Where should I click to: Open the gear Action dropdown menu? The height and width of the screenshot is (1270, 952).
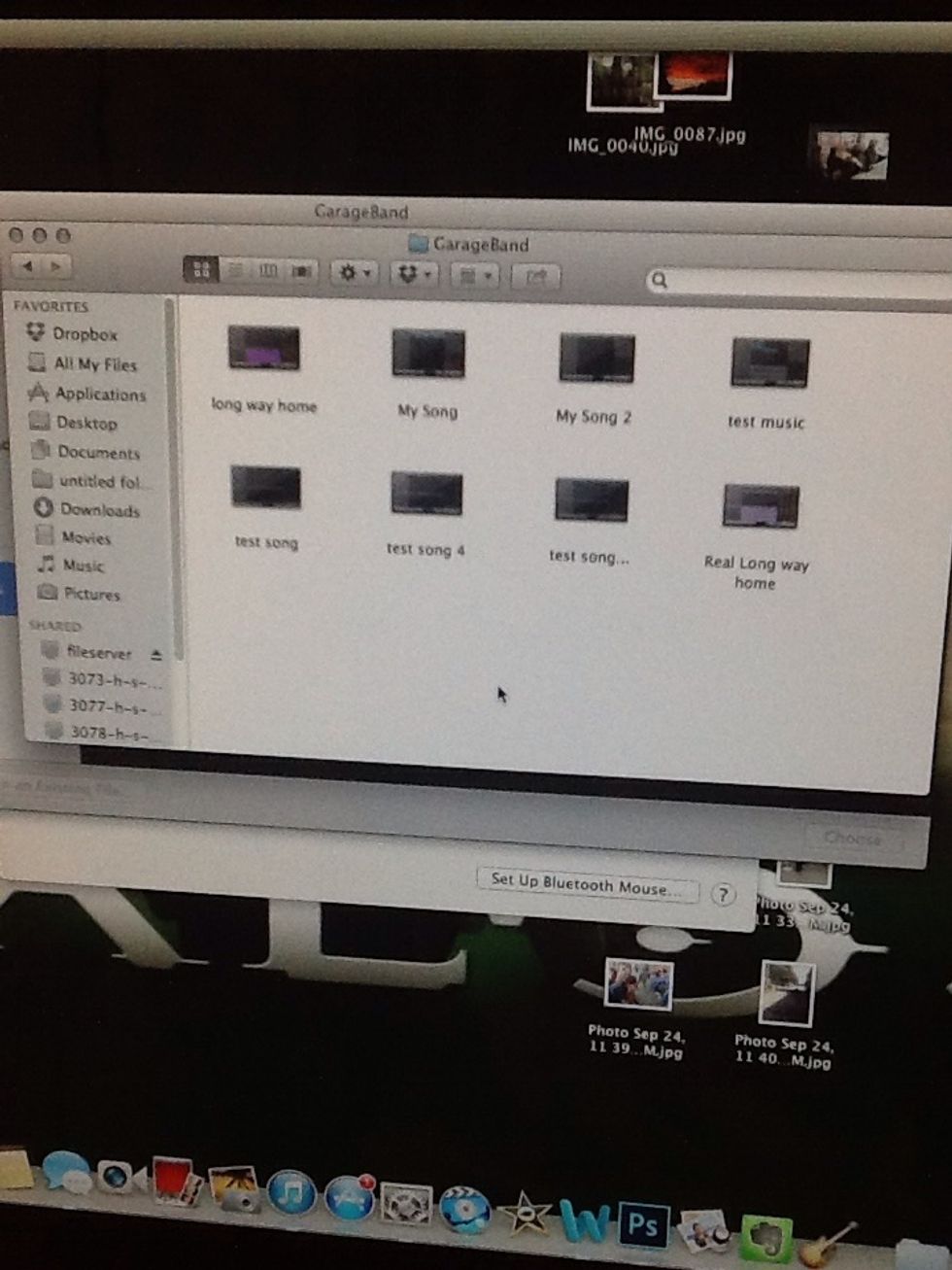coord(355,274)
